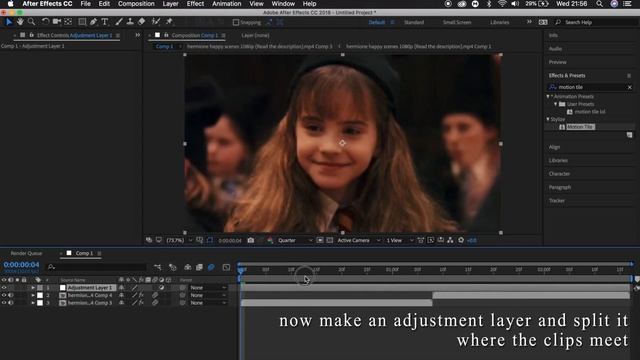Select the Selection arrow tool
Screen dimensions: 640x360
pyautogui.click(x=9, y=22)
